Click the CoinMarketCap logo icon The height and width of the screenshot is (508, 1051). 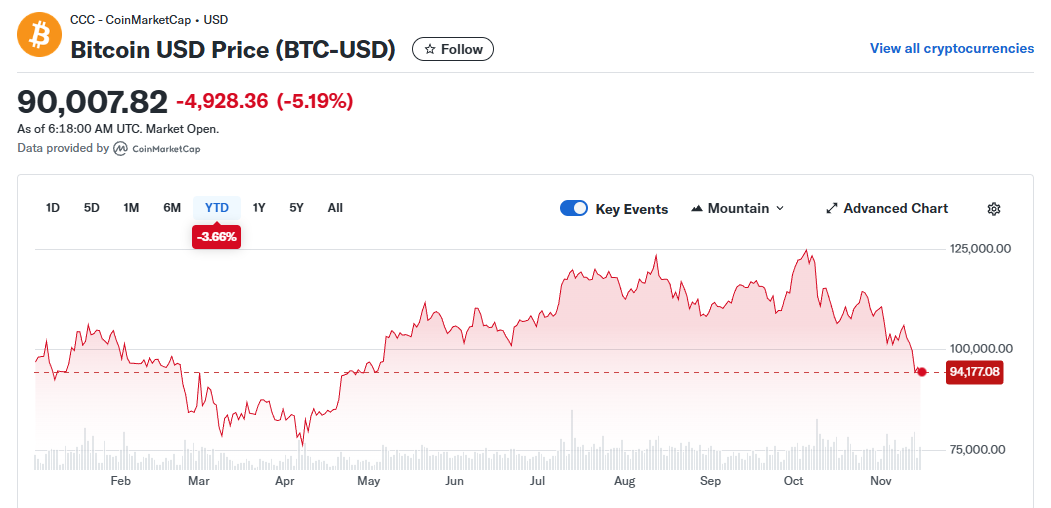coord(120,148)
